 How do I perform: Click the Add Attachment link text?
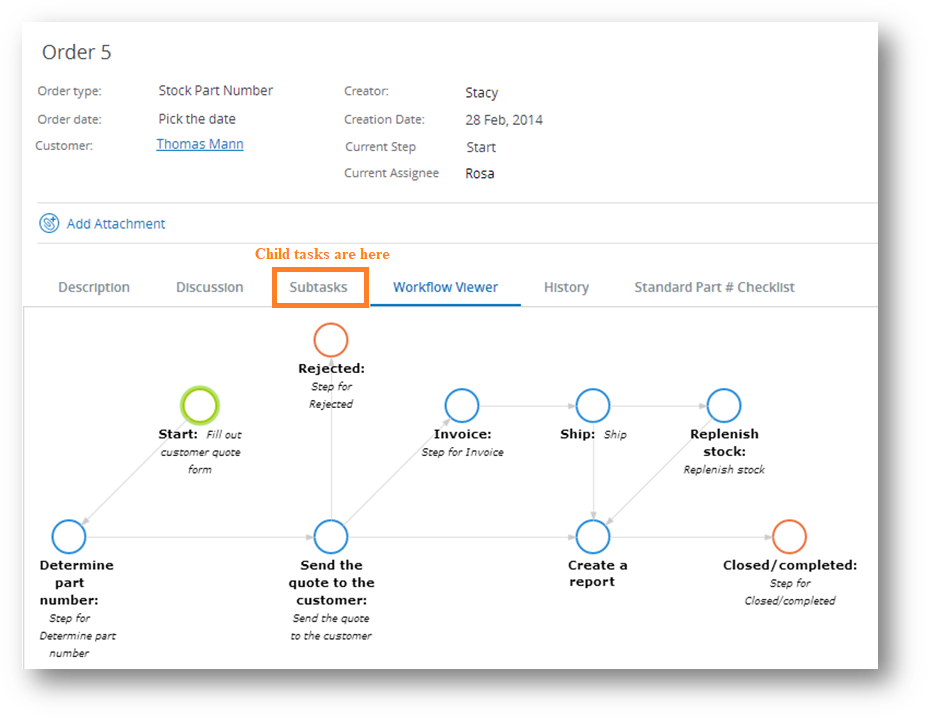(x=116, y=224)
